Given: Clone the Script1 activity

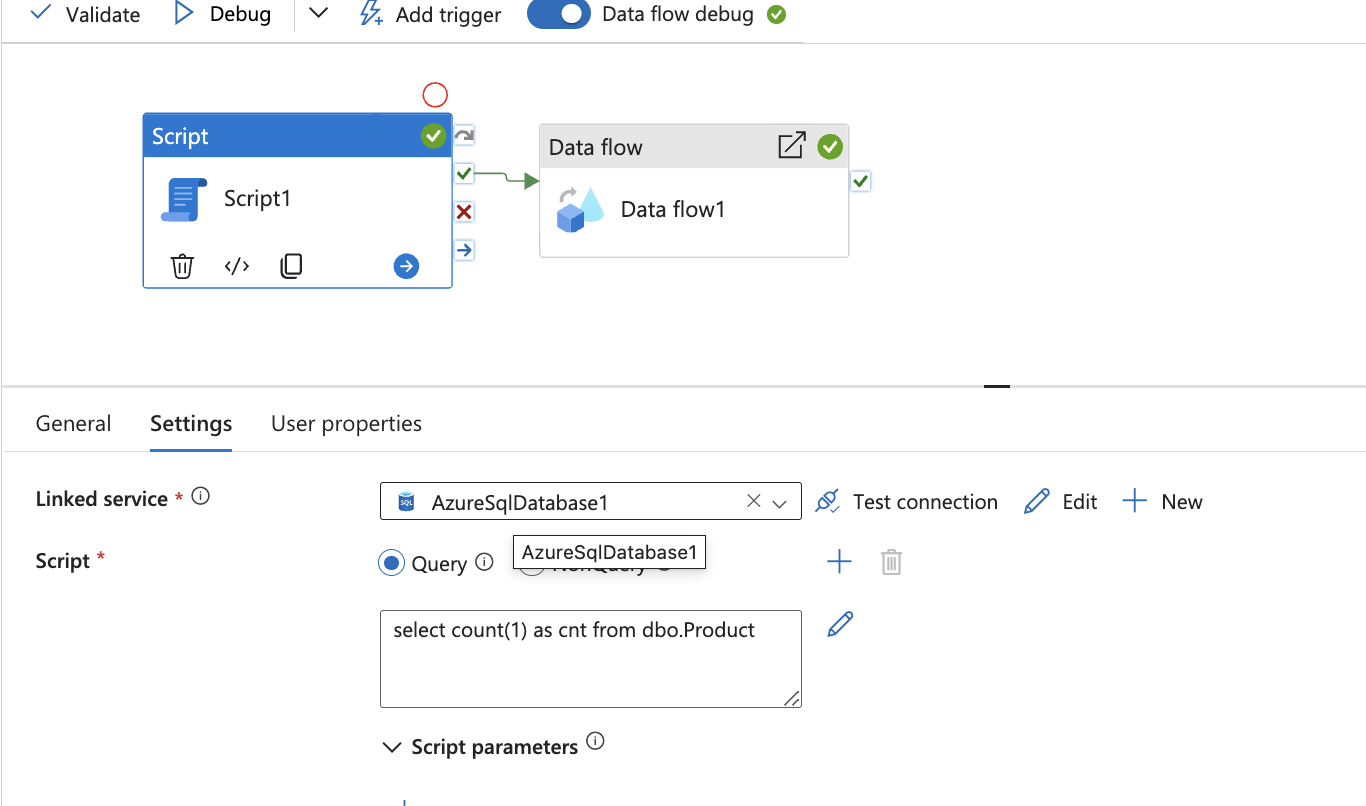Looking at the screenshot, I should 291,265.
